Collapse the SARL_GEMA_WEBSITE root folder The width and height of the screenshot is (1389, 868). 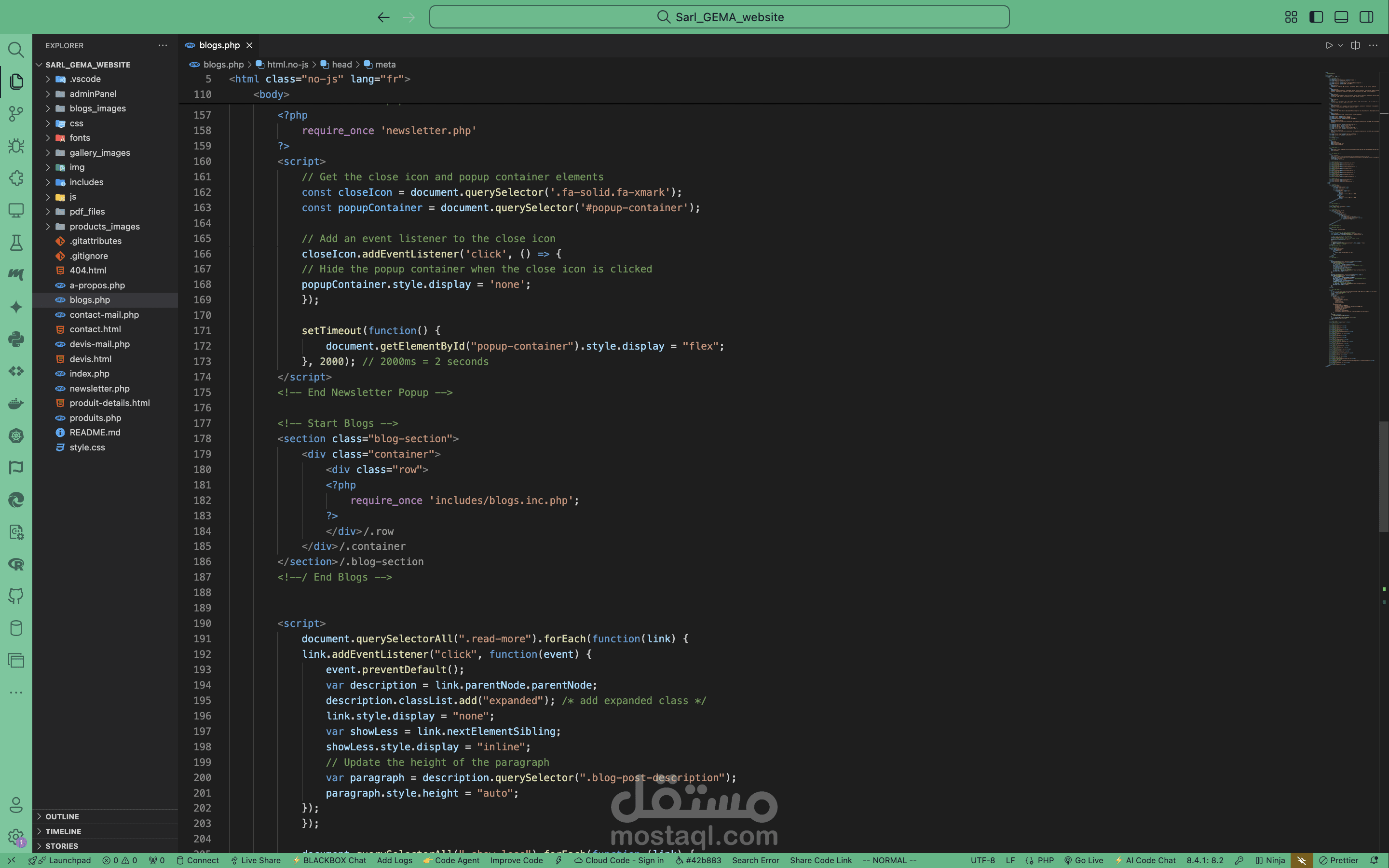click(x=105, y=65)
